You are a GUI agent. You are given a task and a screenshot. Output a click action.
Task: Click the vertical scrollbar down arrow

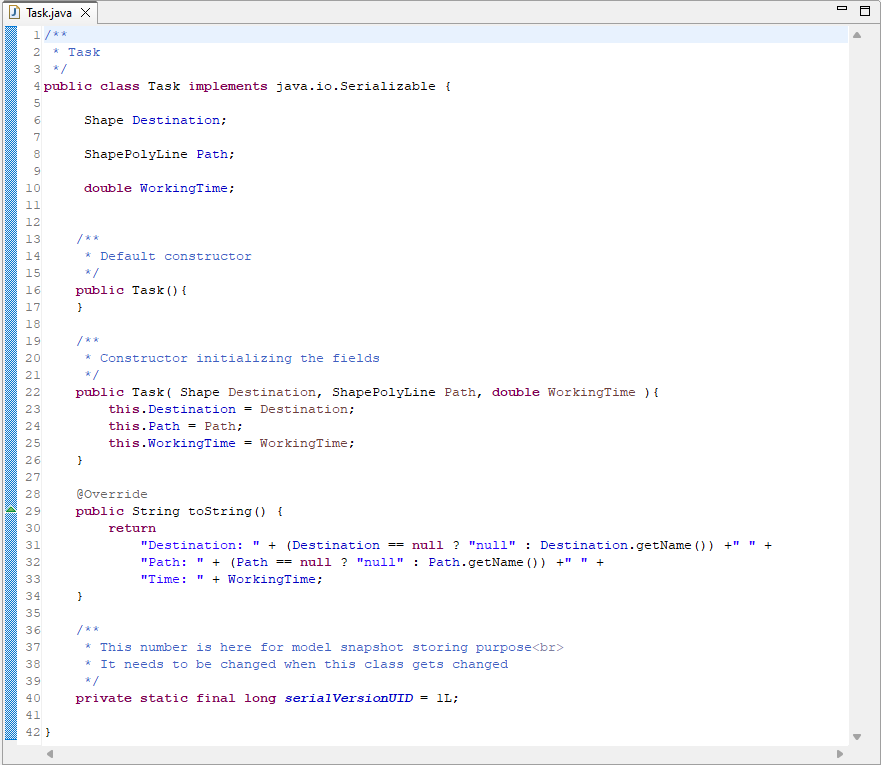856,737
